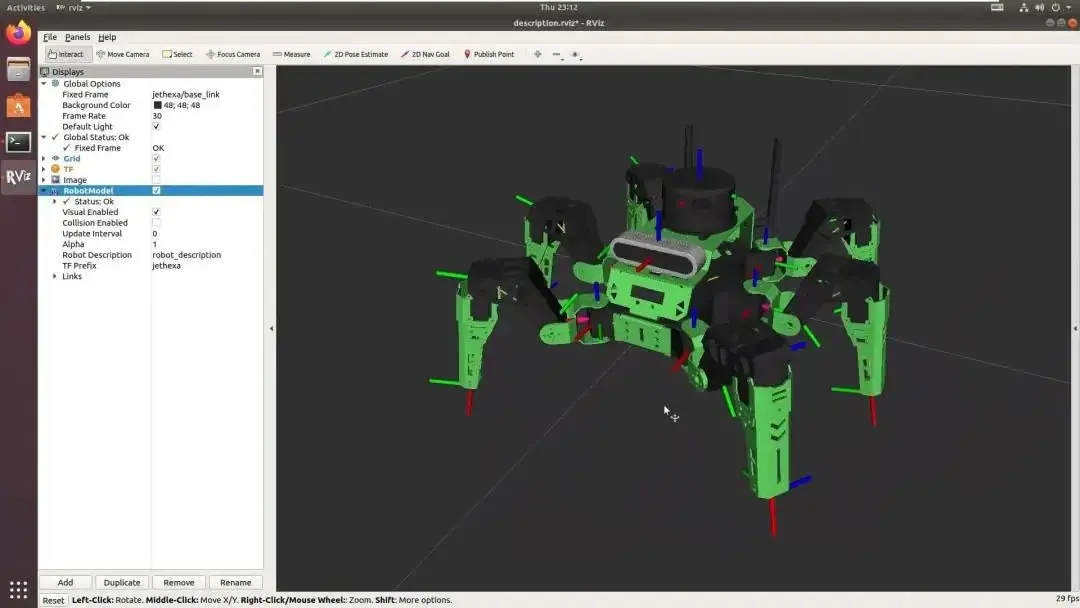Collapse the Global Options section

pyautogui.click(x=44, y=84)
